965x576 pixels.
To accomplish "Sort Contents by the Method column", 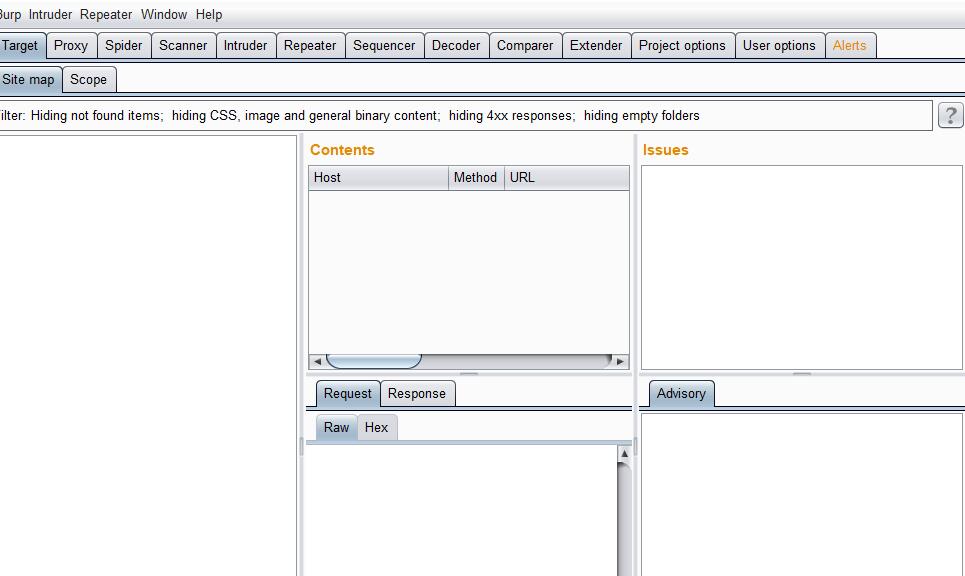I will click(x=476, y=178).
